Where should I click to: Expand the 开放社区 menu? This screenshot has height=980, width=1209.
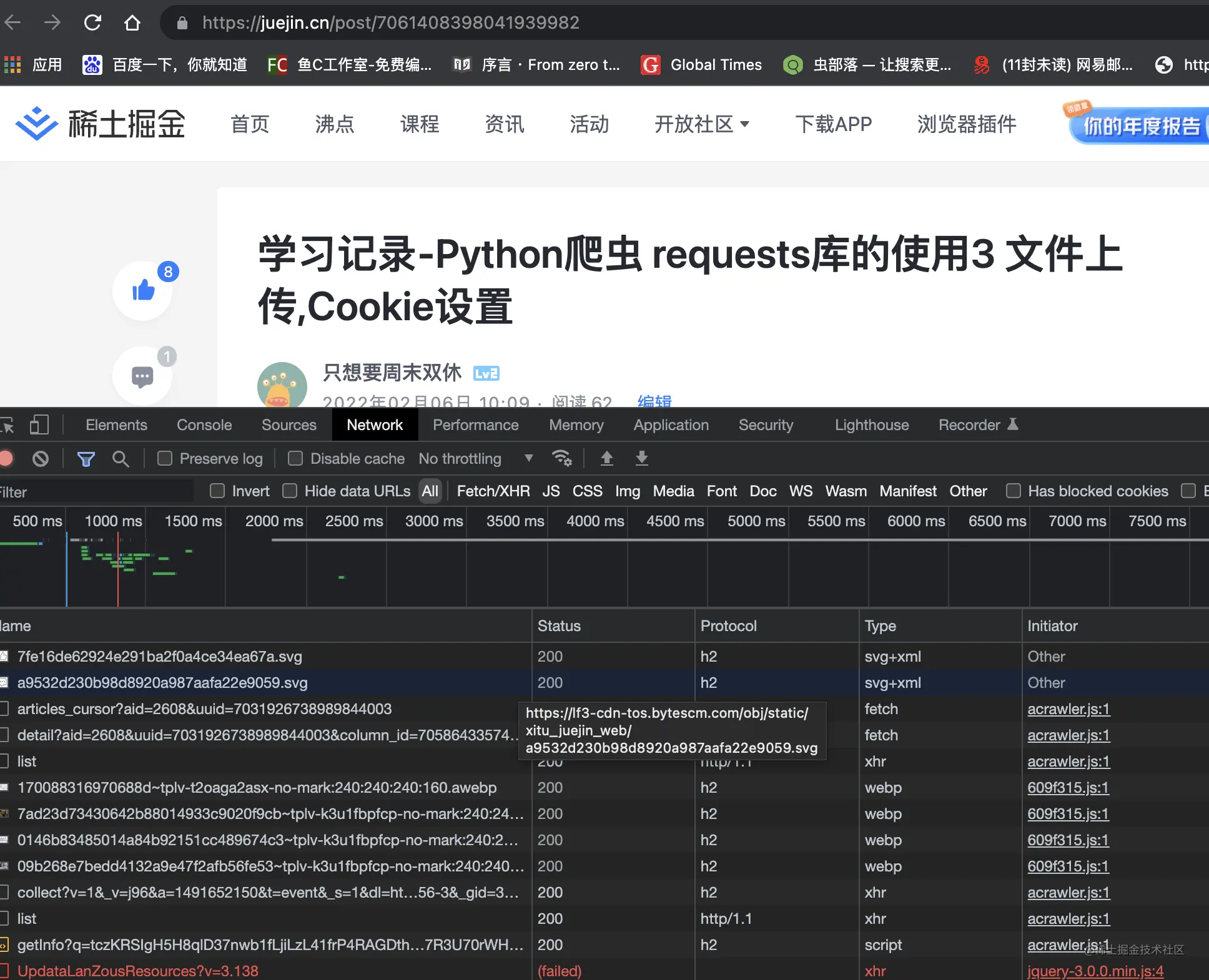tap(702, 124)
